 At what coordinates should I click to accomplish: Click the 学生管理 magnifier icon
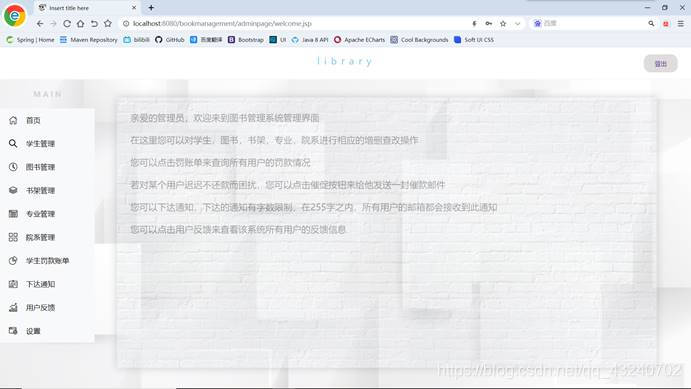tap(13, 144)
